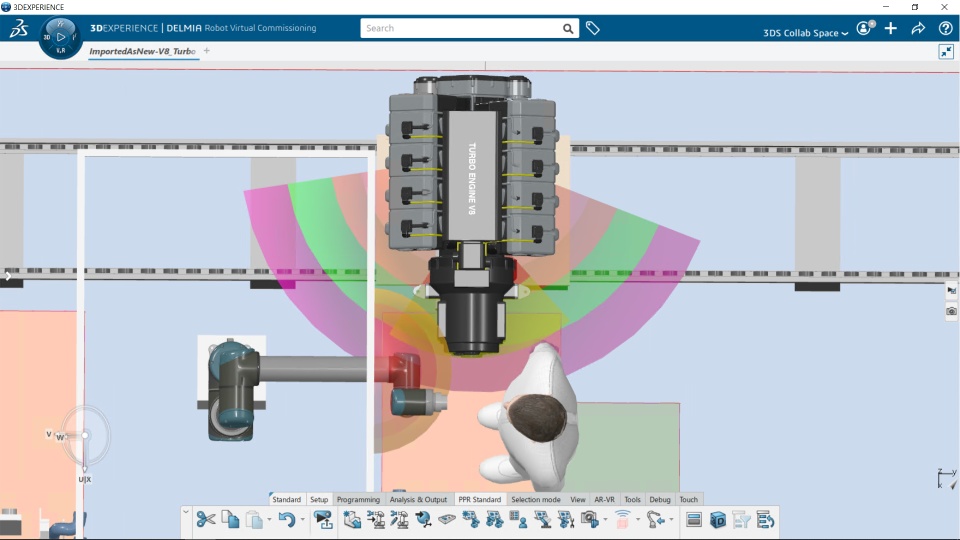Click the Copy icon in toolbar
Screen dimensions: 960x540
[x=230, y=520]
